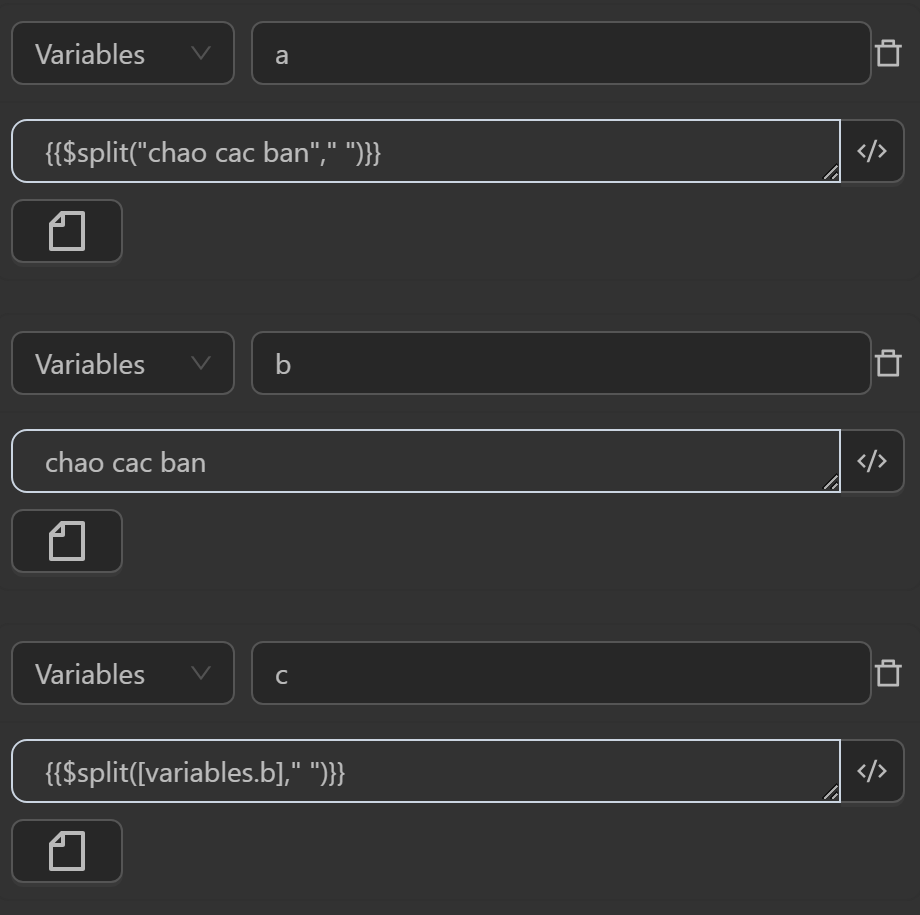Click the $split("chao cac ban") value field

click(425, 152)
